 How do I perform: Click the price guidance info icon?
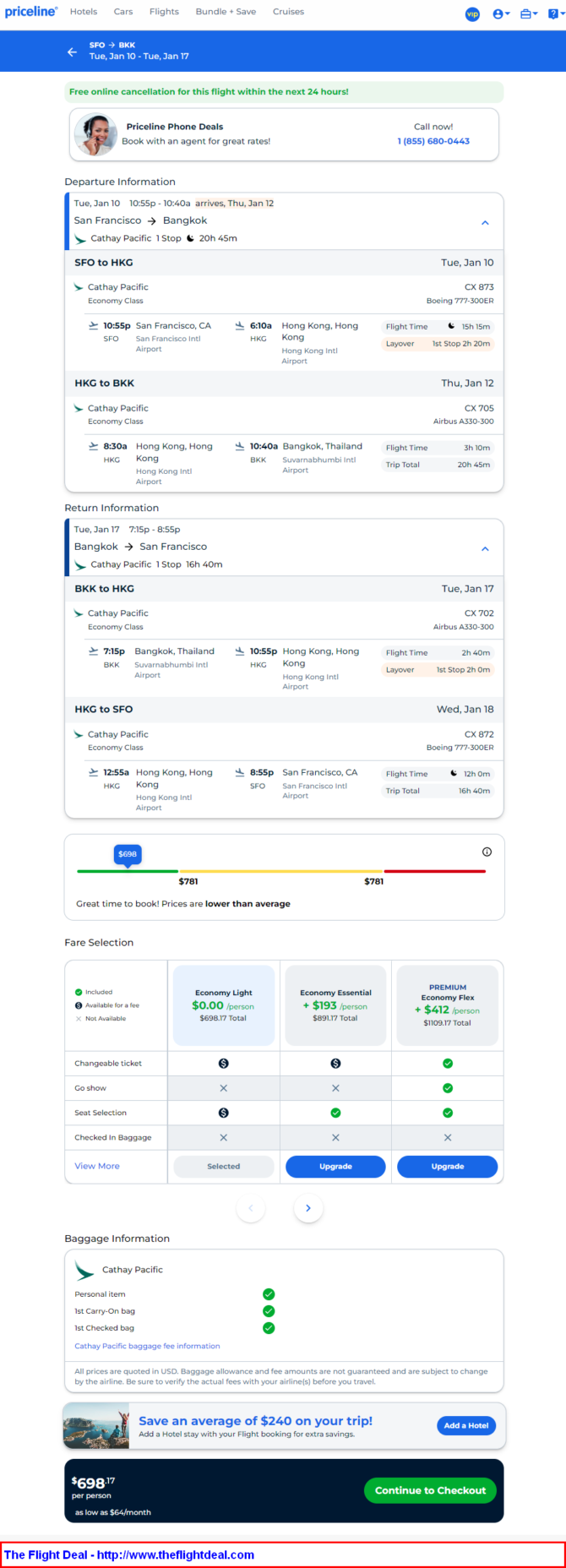[487, 852]
